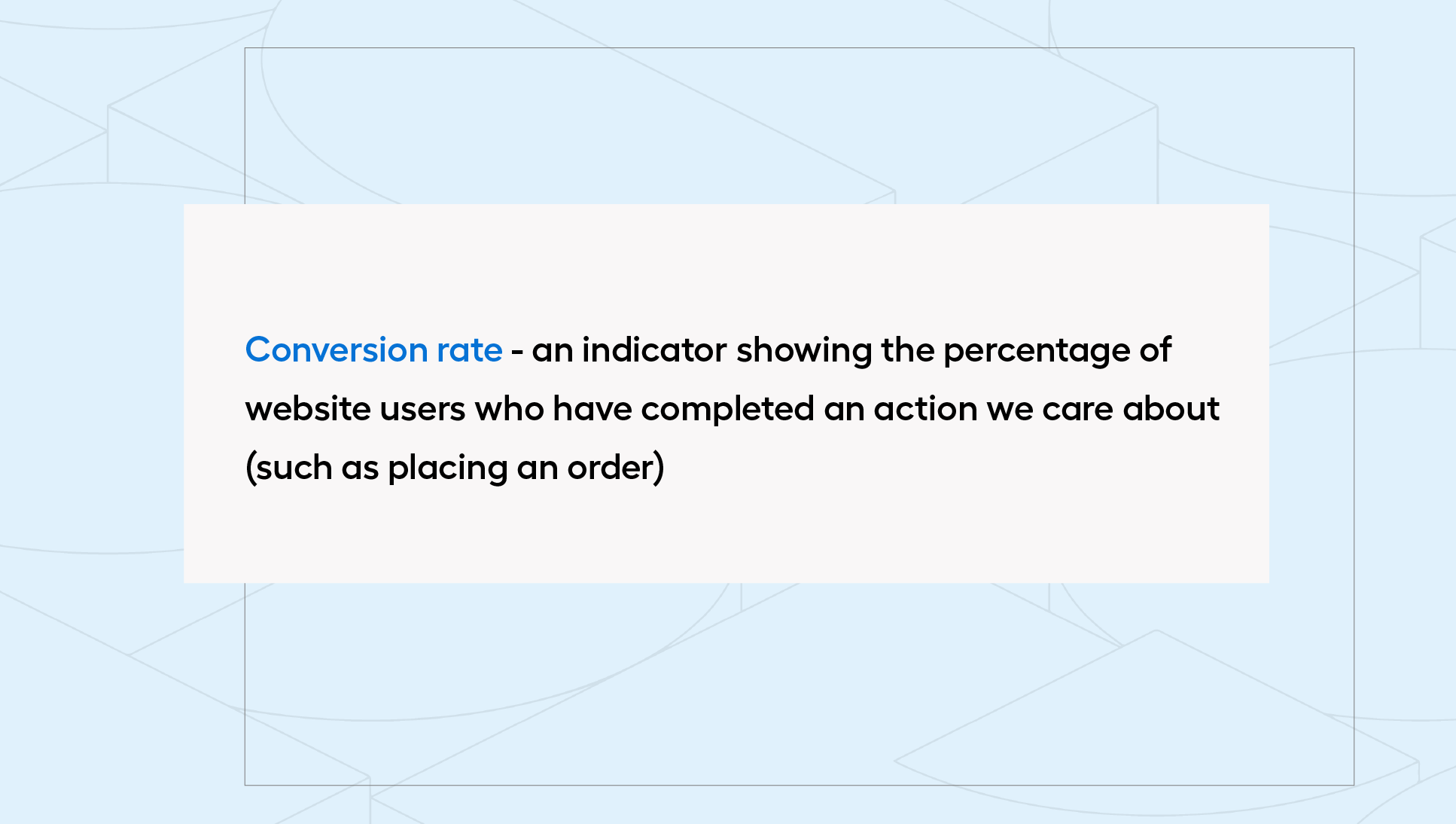Screen dimensions: 1456x824
Task: Click the word "of" ending the first line
Action: coord(1156,350)
